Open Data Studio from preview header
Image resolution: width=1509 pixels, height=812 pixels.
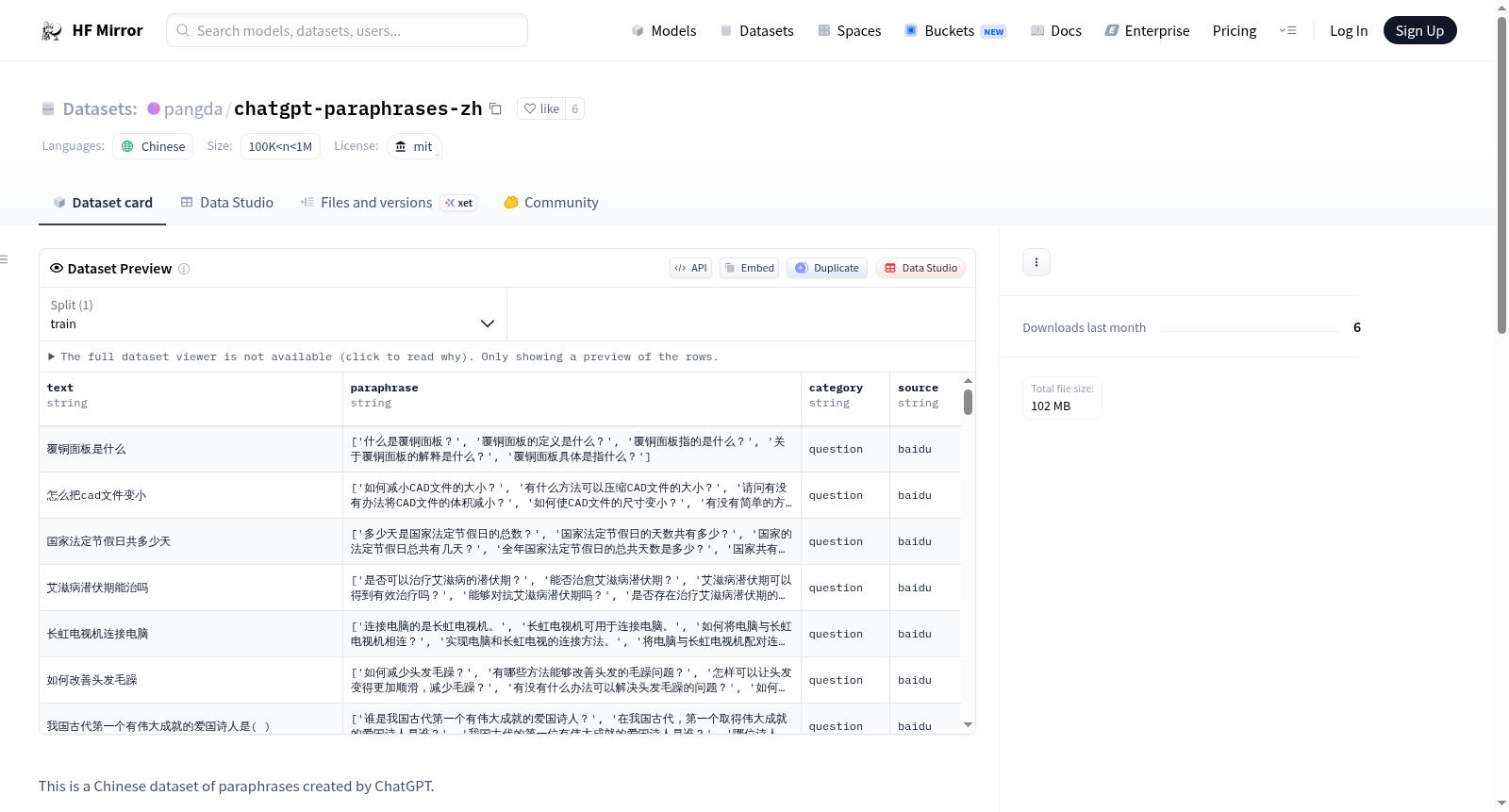[920, 268]
